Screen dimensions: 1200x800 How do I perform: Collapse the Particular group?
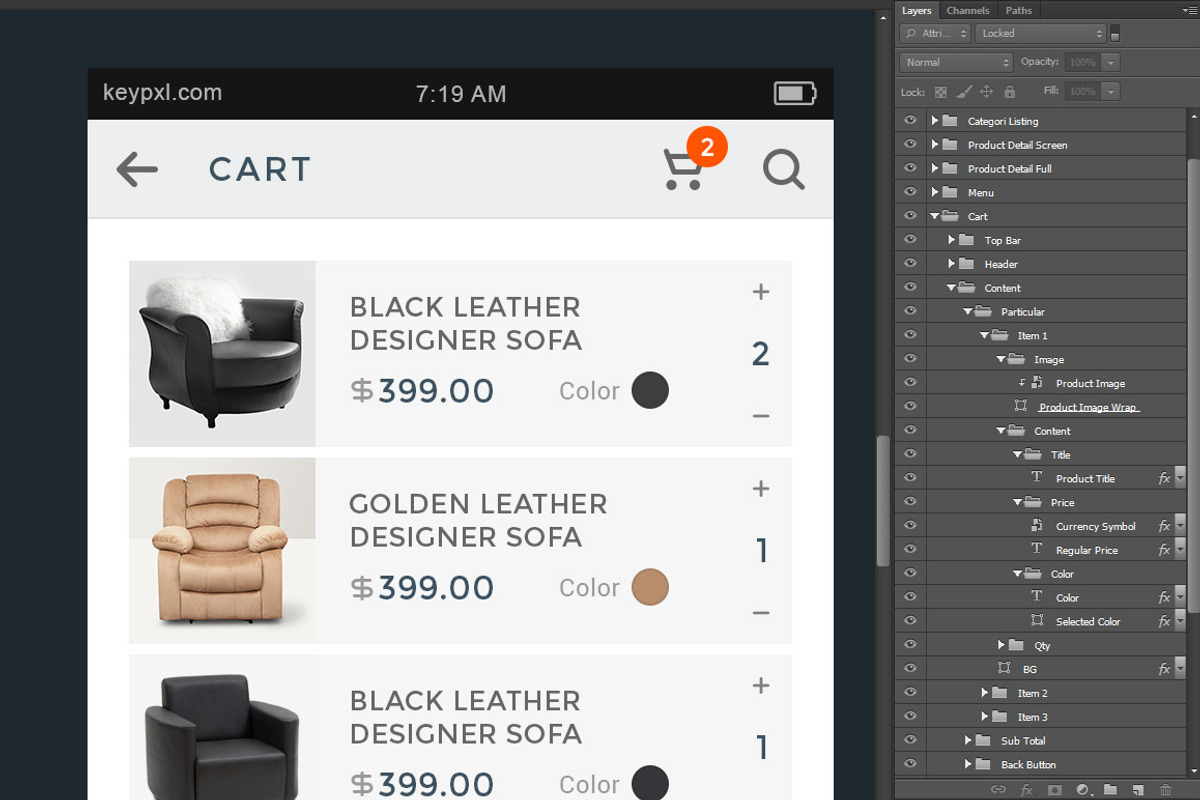pyautogui.click(x=968, y=312)
